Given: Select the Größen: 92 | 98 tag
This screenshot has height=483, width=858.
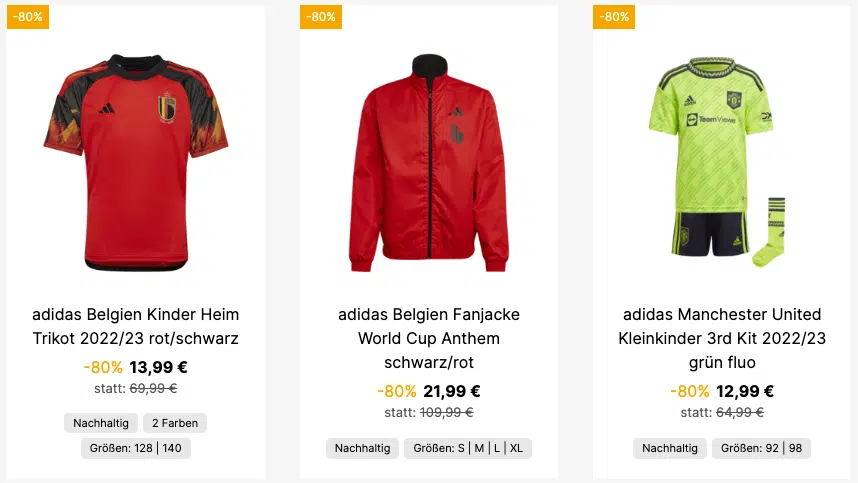Looking at the screenshot, I should pos(761,448).
